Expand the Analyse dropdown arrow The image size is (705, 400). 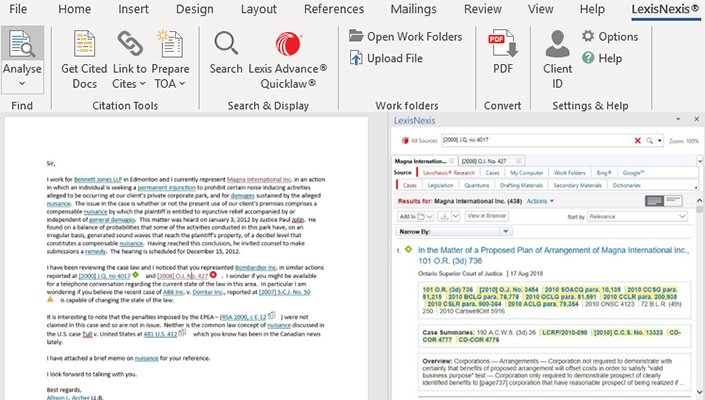coord(22,84)
